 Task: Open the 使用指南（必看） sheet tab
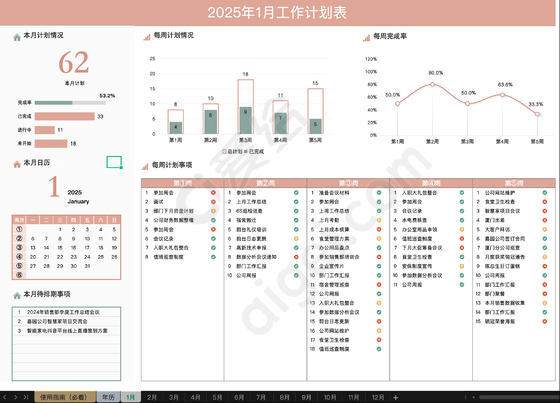click(x=65, y=397)
